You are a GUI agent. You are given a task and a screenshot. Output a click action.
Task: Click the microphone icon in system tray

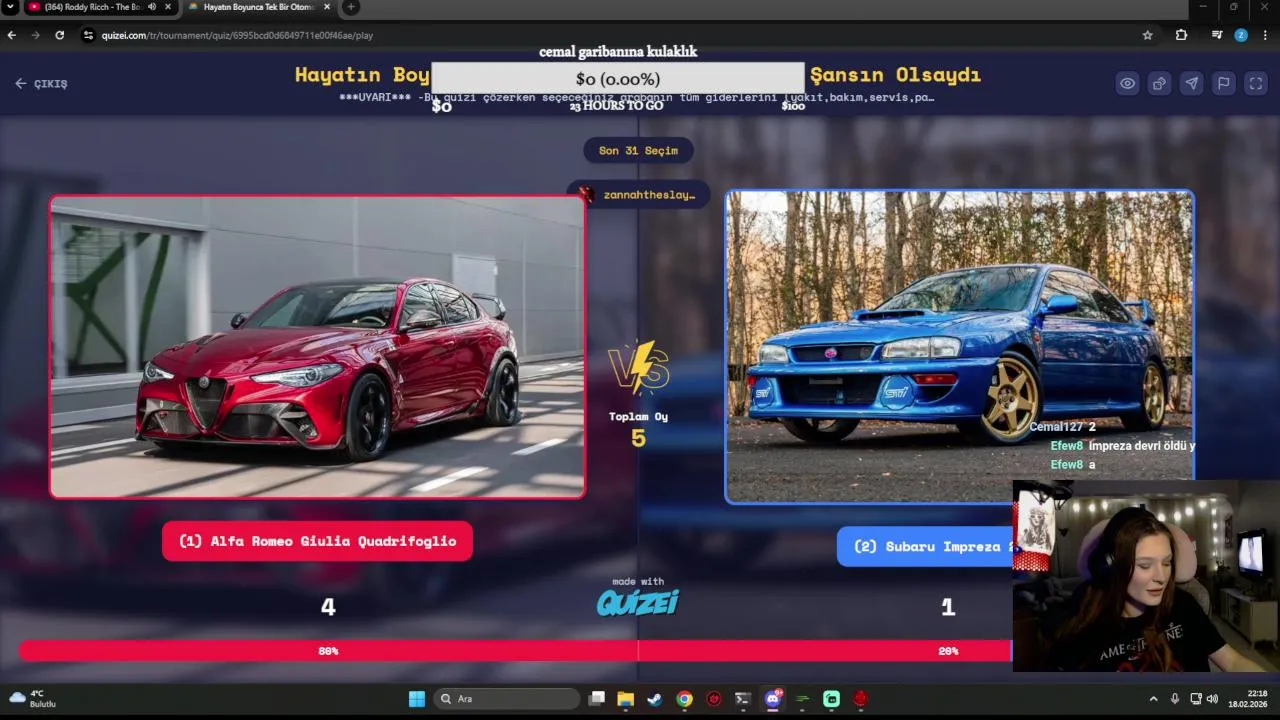click(1175, 699)
